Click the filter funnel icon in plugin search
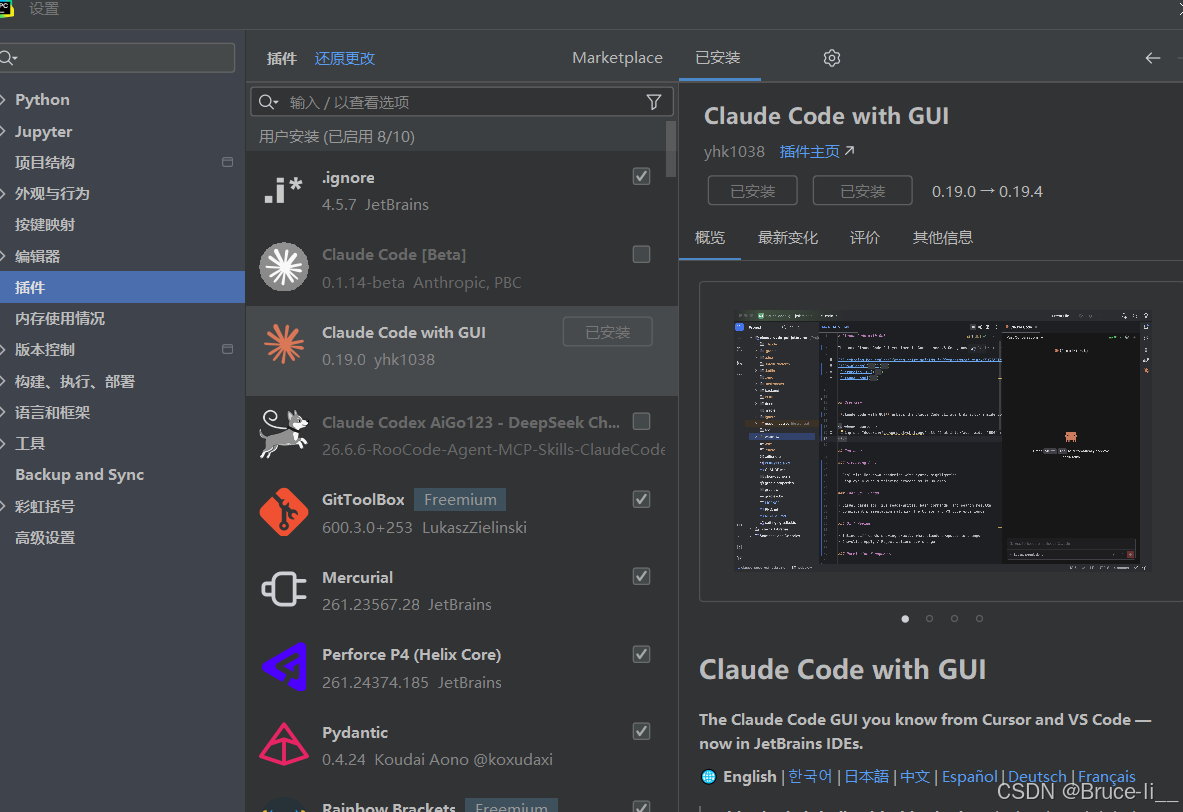Image resolution: width=1183 pixels, height=812 pixels. coord(654,102)
